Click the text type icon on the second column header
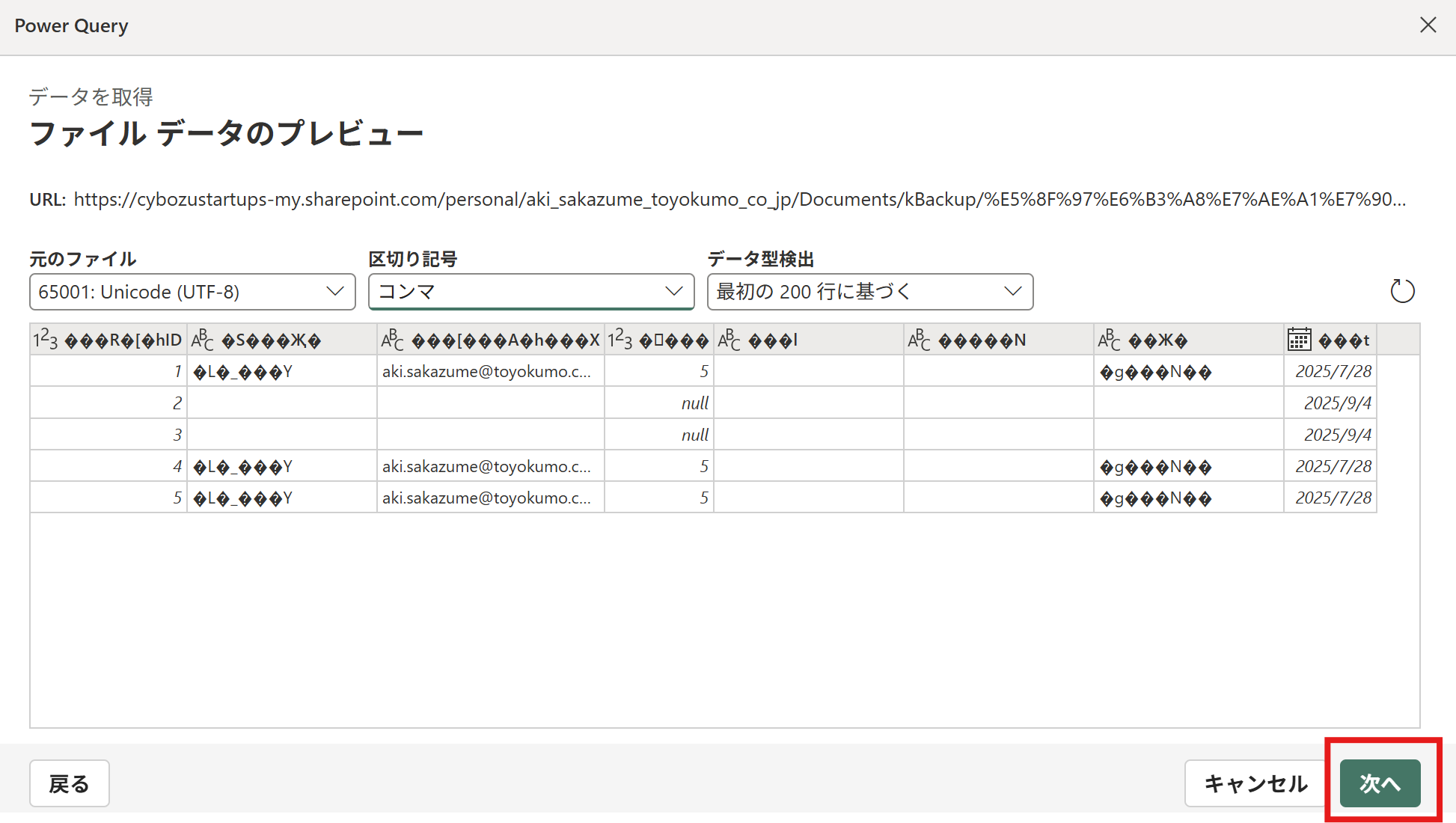This screenshot has width=1456, height=823. [203, 340]
